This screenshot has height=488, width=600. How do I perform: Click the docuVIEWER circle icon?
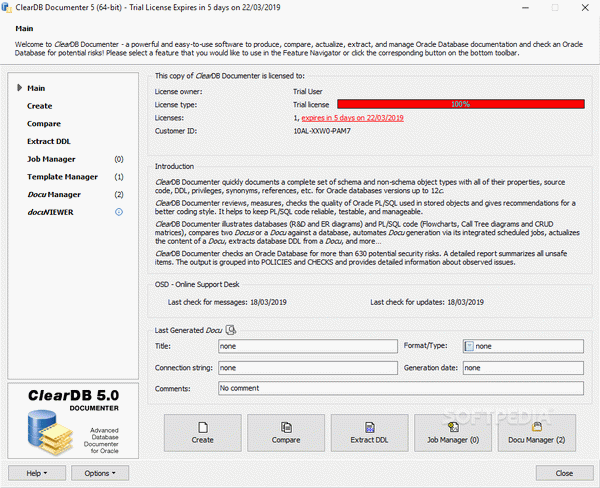119,212
